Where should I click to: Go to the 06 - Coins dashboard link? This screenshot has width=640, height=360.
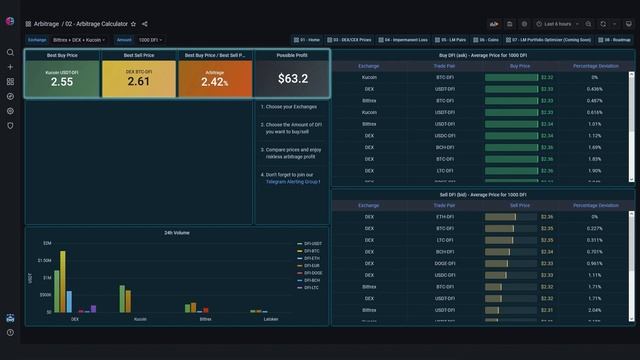(x=486, y=40)
